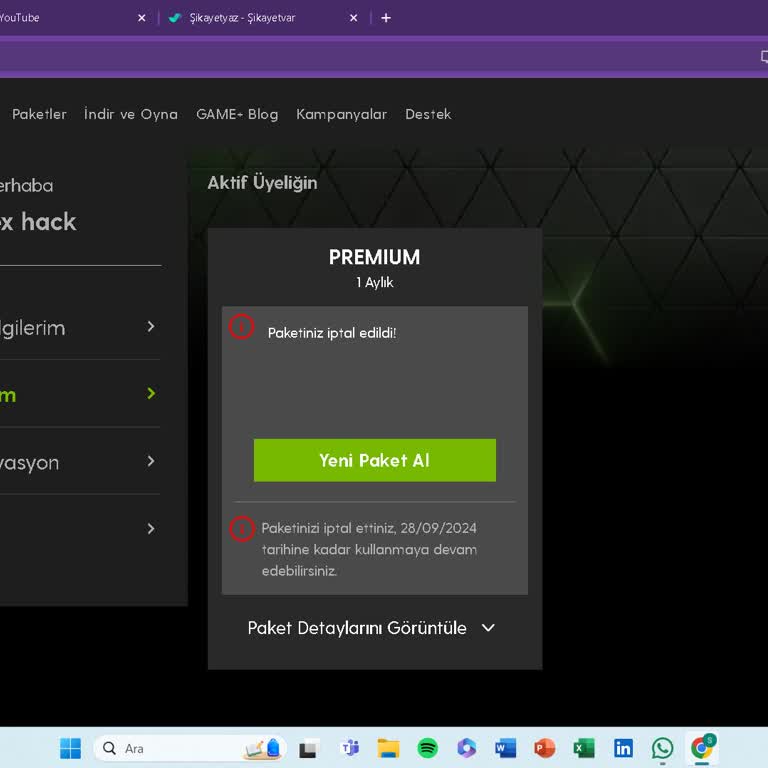Click the text mentioning 28/09/2024
The image size is (768, 768).
369,549
